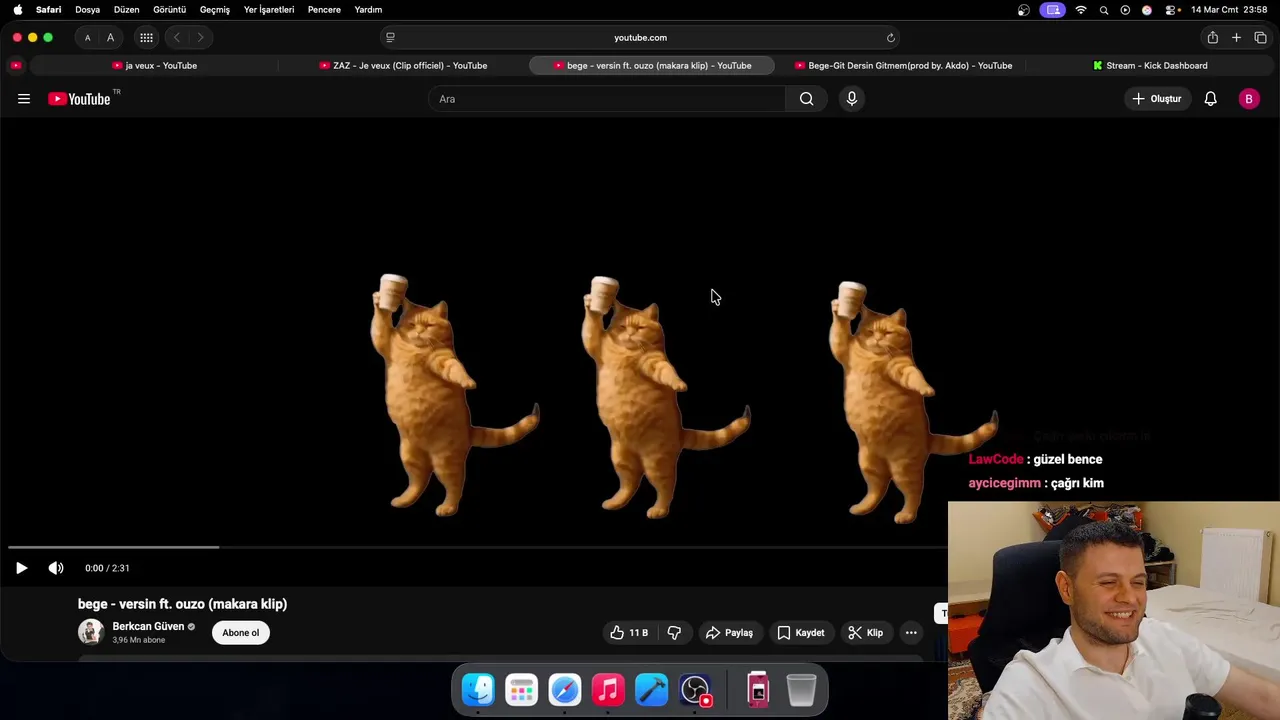Decrease text size with small A
This screenshot has height=720, width=1280.
(87, 38)
